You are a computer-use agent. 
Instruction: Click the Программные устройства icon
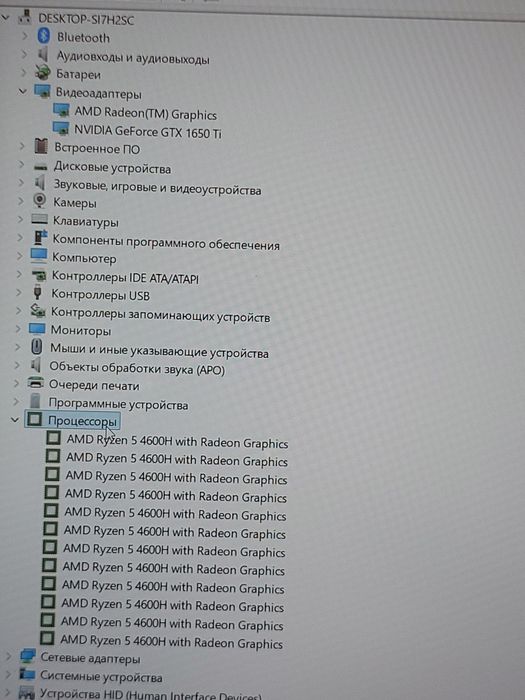click(35, 400)
